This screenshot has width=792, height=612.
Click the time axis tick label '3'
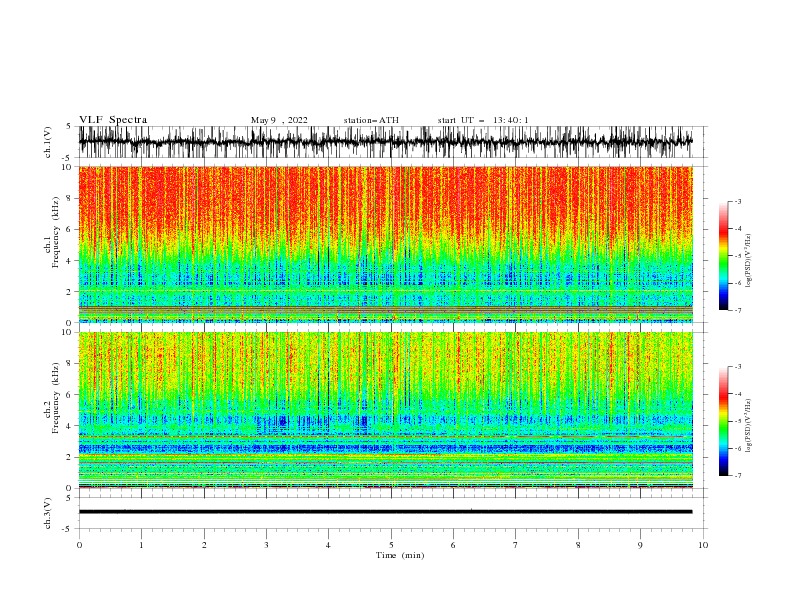click(x=266, y=545)
